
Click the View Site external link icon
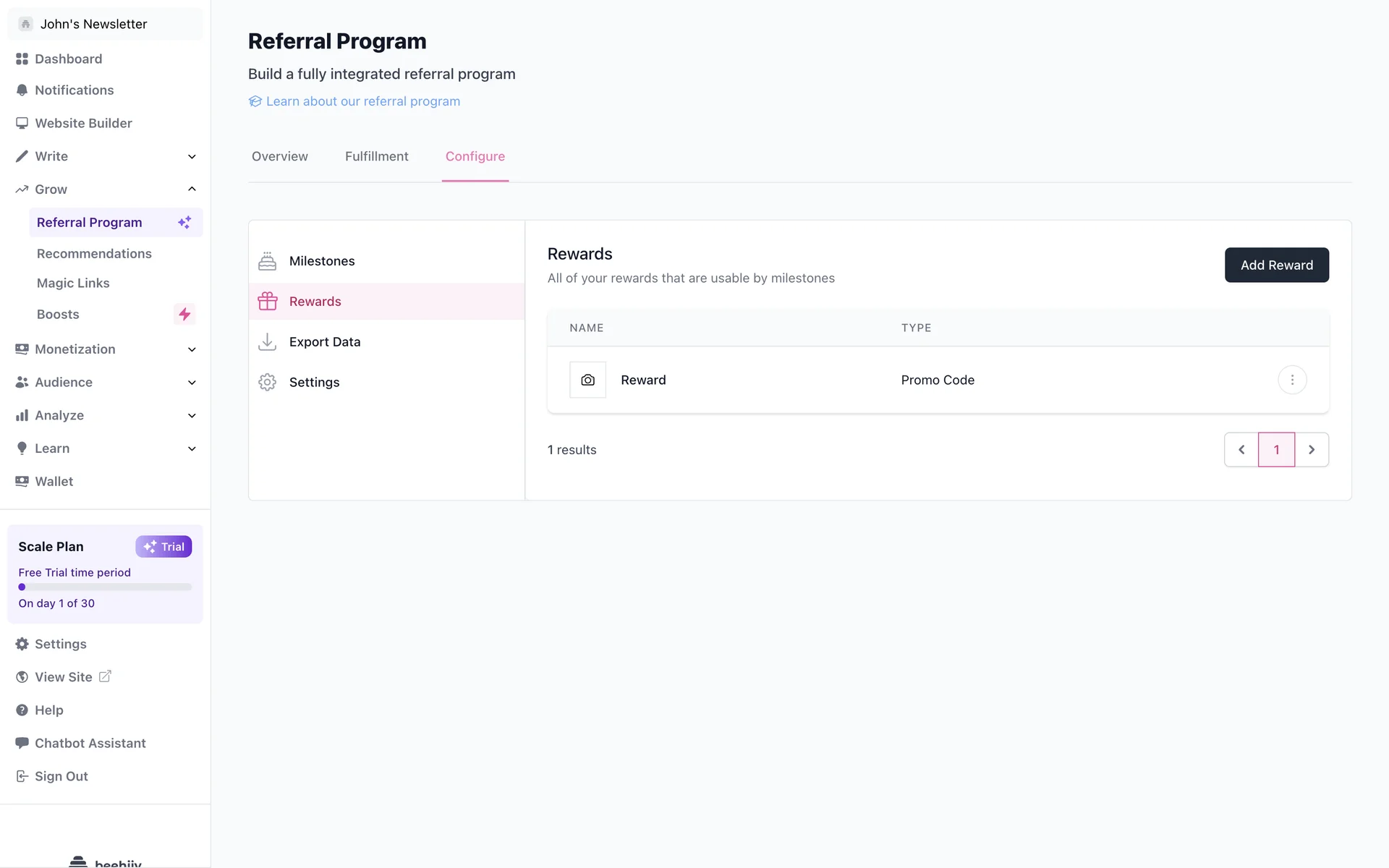(x=105, y=676)
